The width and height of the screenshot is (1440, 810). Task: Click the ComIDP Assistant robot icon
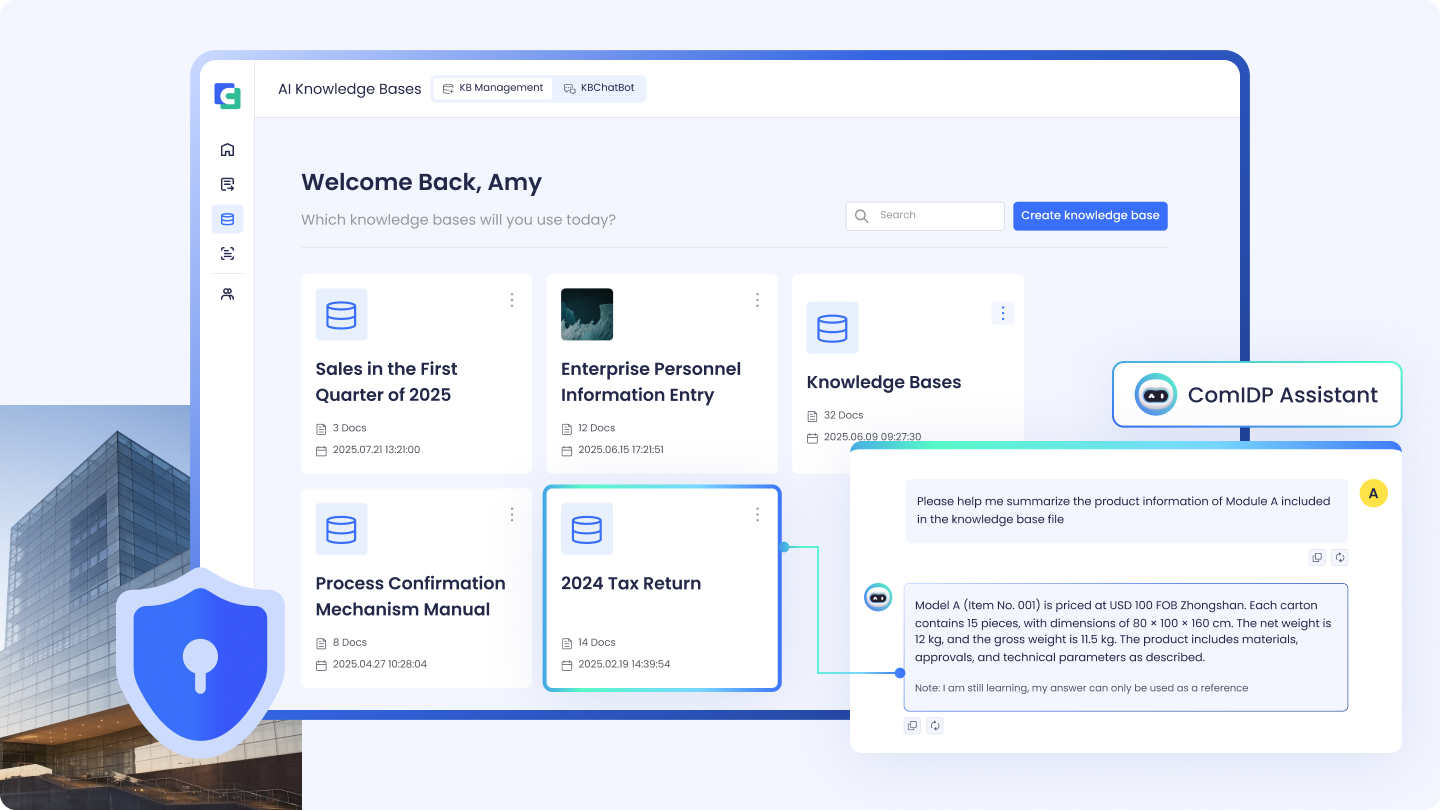tap(1156, 394)
